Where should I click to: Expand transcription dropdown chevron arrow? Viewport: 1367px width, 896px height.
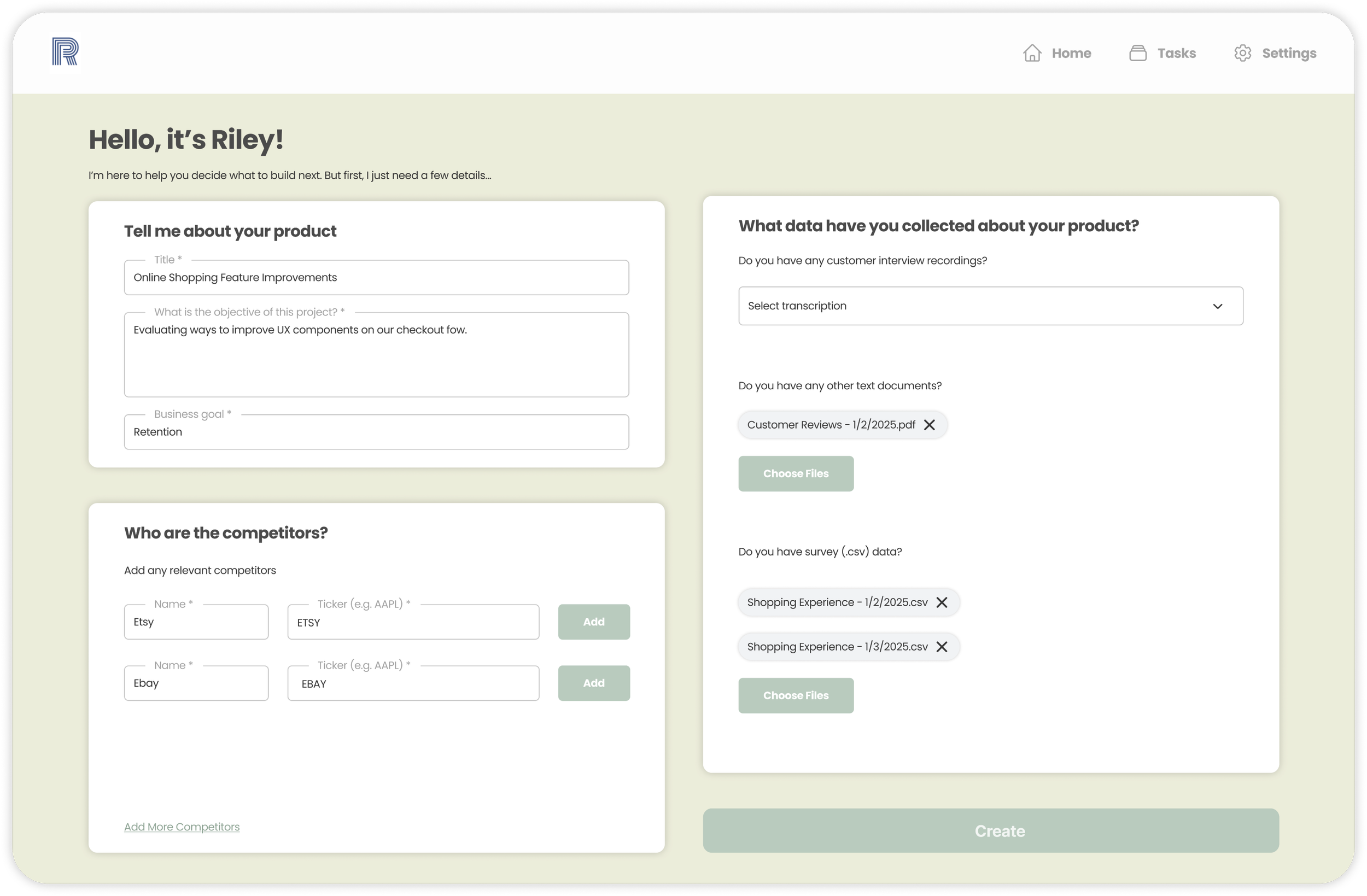(x=1217, y=306)
